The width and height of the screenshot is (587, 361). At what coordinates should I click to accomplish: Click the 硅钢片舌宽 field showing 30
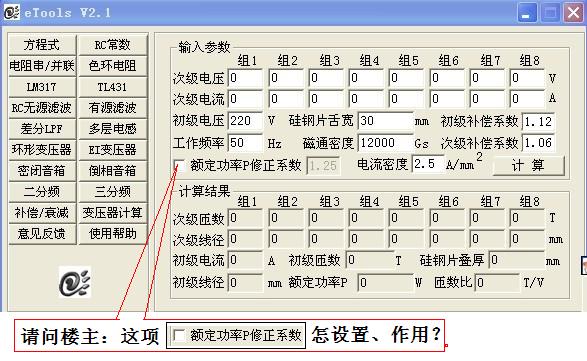pos(386,121)
